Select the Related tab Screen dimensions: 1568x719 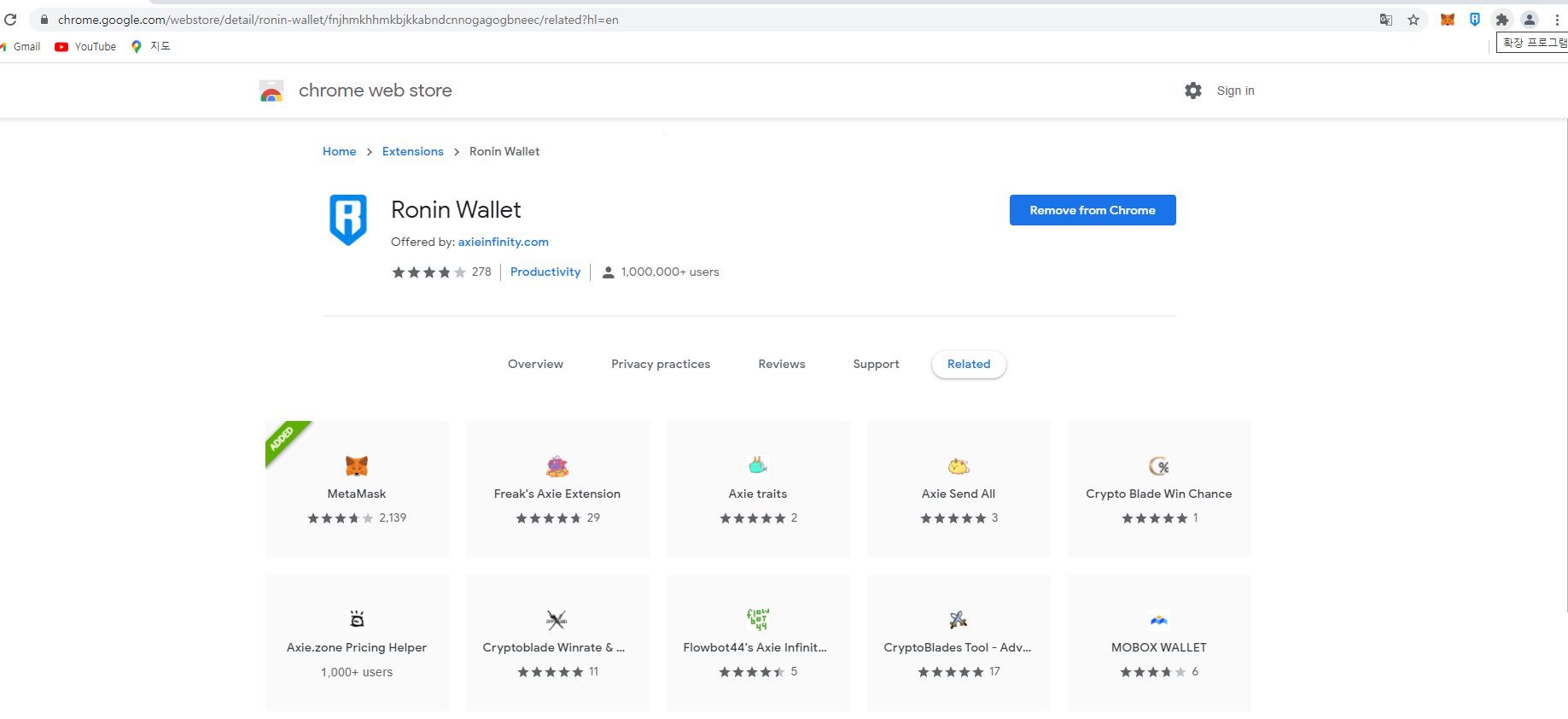tap(969, 364)
